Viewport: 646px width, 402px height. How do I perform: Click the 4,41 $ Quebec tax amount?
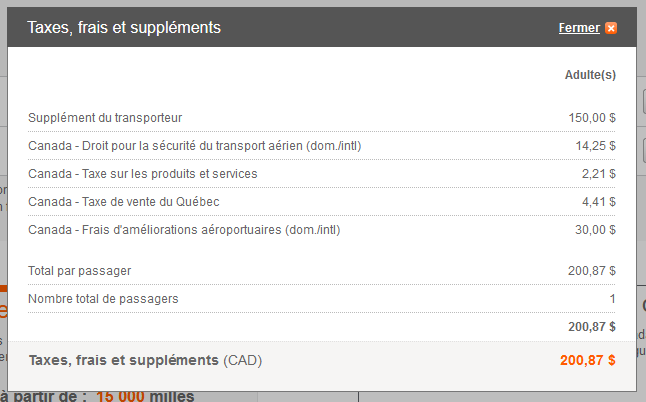pyautogui.click(x=599, y=202)
